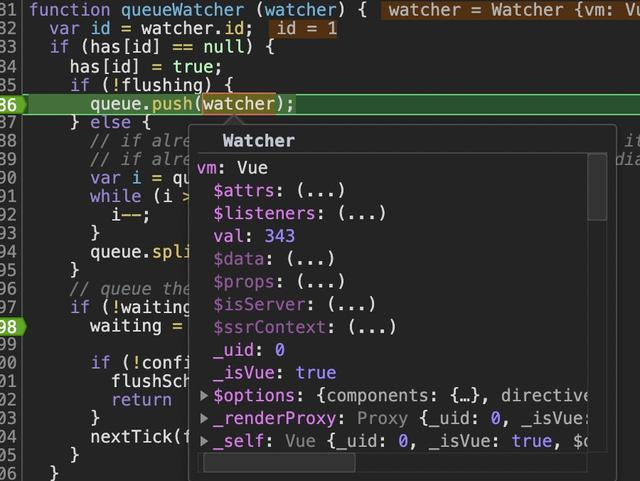The width and height of the screenshot is (640, 481).
Task: Click the 'if (!flushing) {' code line
Action: [x=151, y=85]
